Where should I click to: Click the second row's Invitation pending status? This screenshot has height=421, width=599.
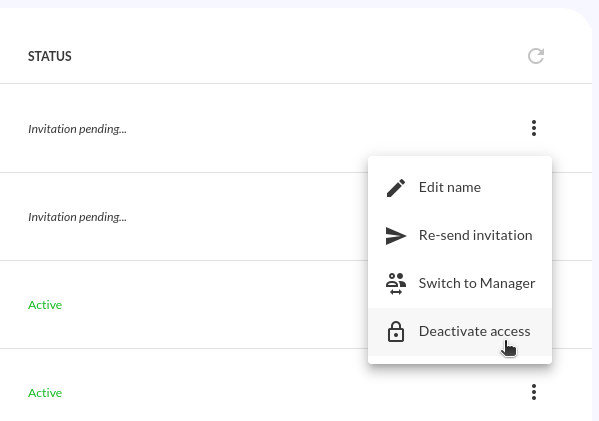[77, 217]
